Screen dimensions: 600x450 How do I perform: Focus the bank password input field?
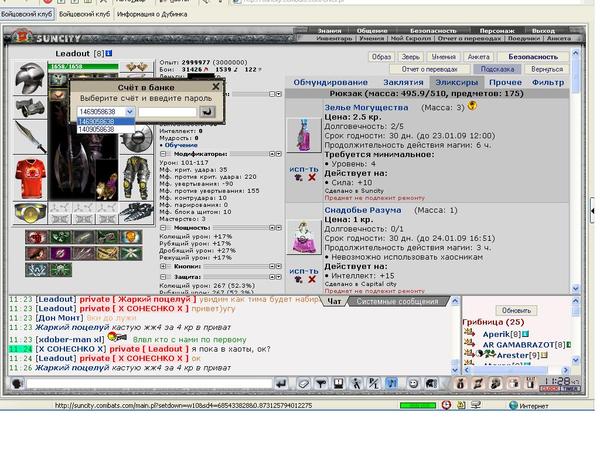pos(167,112)
